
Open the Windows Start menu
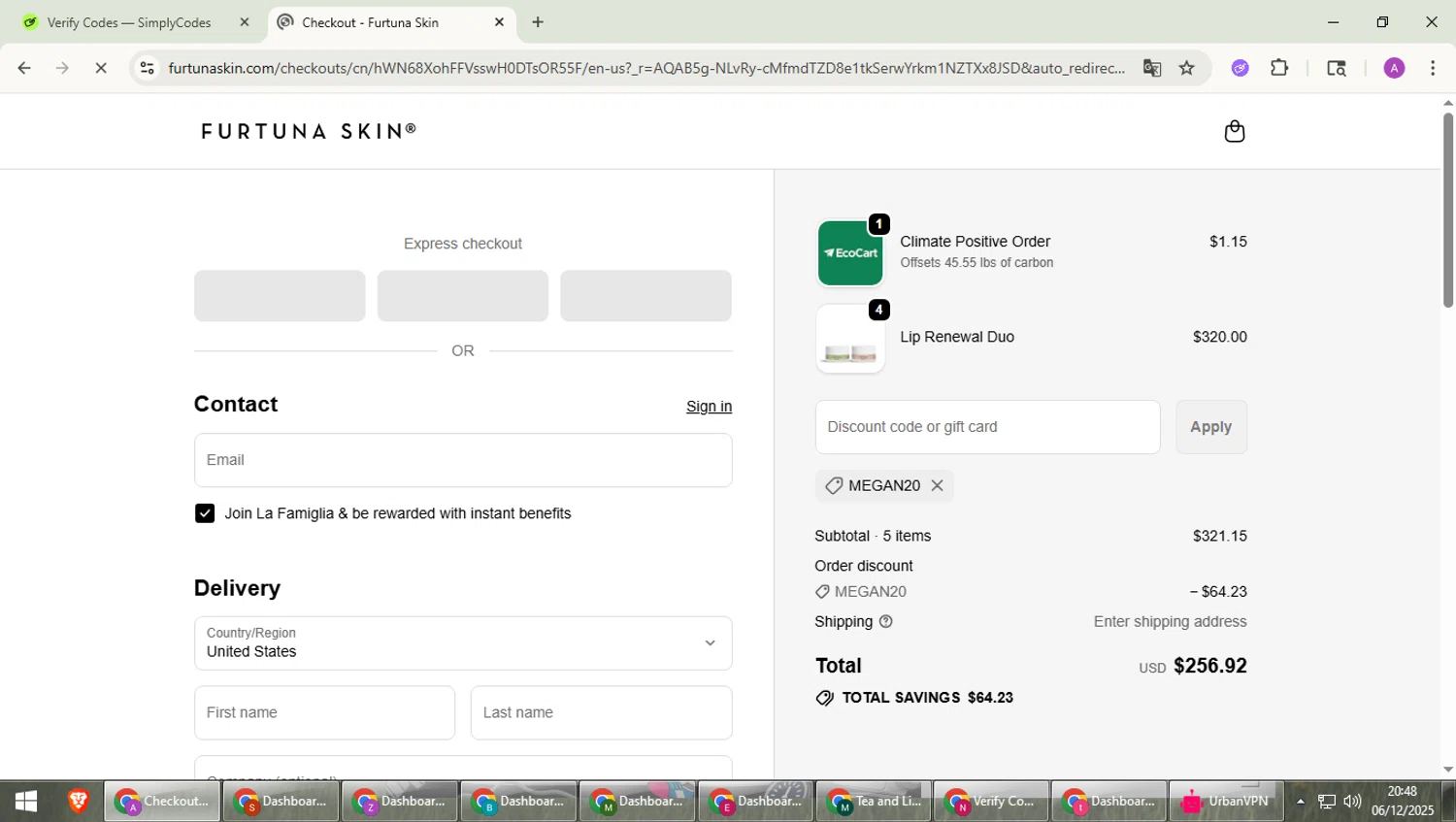click(x=26, y=802)
